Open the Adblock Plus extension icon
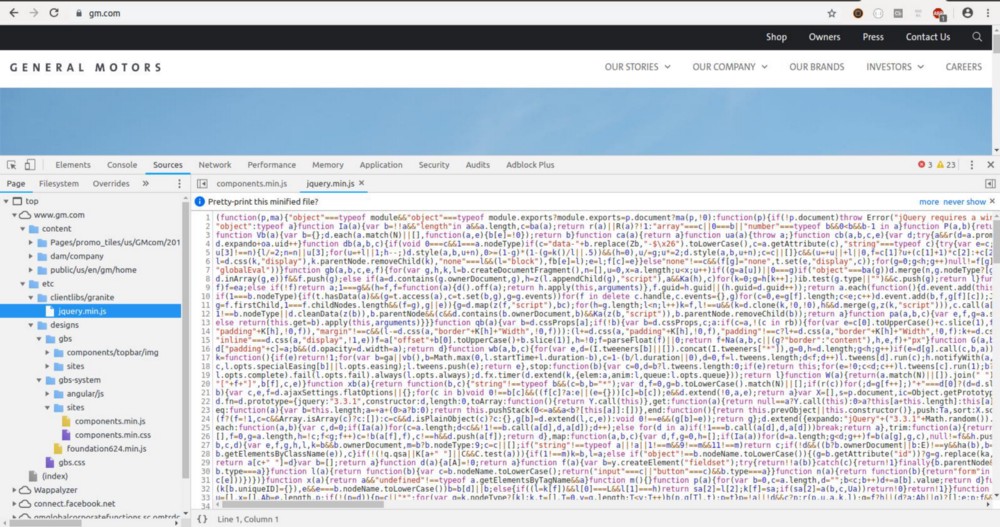This screenshot has height=527, width=1000. [x=939, y=13]
